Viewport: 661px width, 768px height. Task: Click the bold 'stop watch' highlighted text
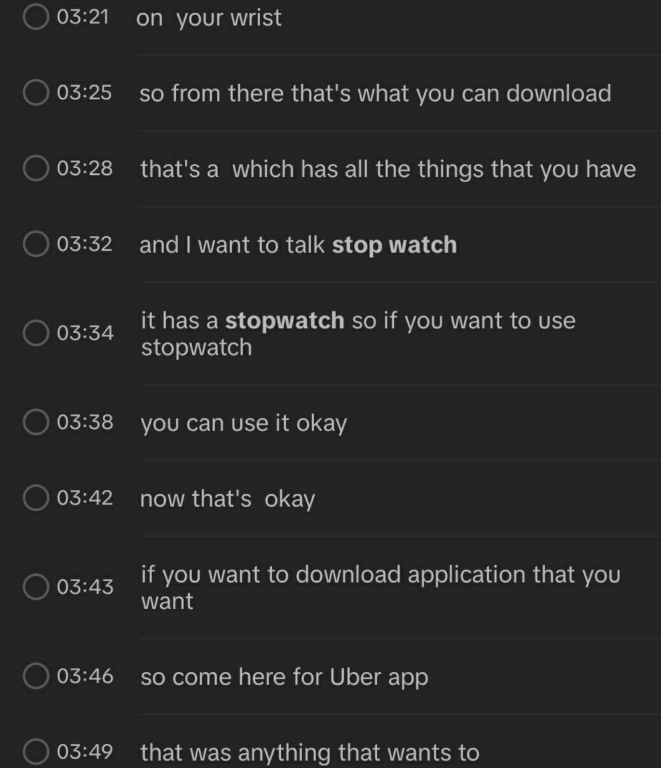click(395, 245)
